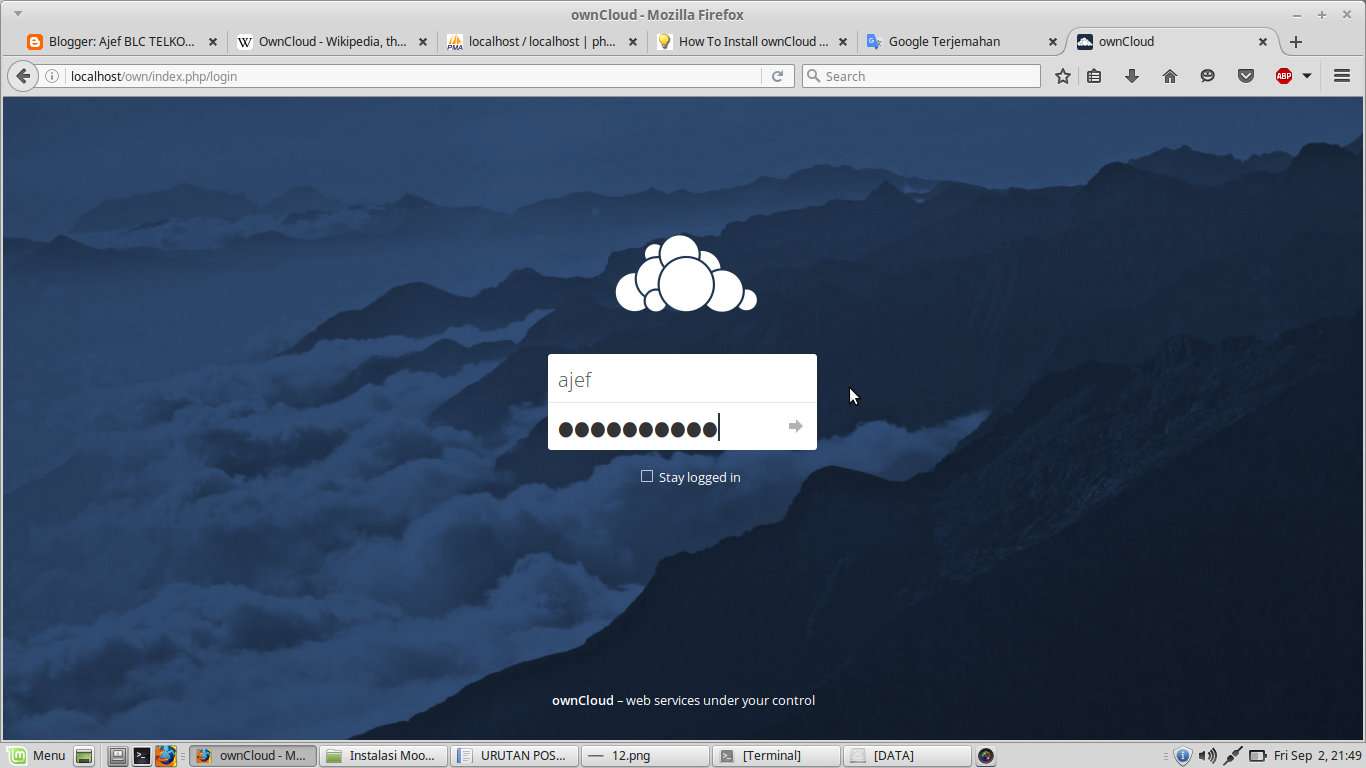1366x768 pixels.
Task: Click the camera lens taskbar icon
Action: pyautogui.click(x=986, y=756)
